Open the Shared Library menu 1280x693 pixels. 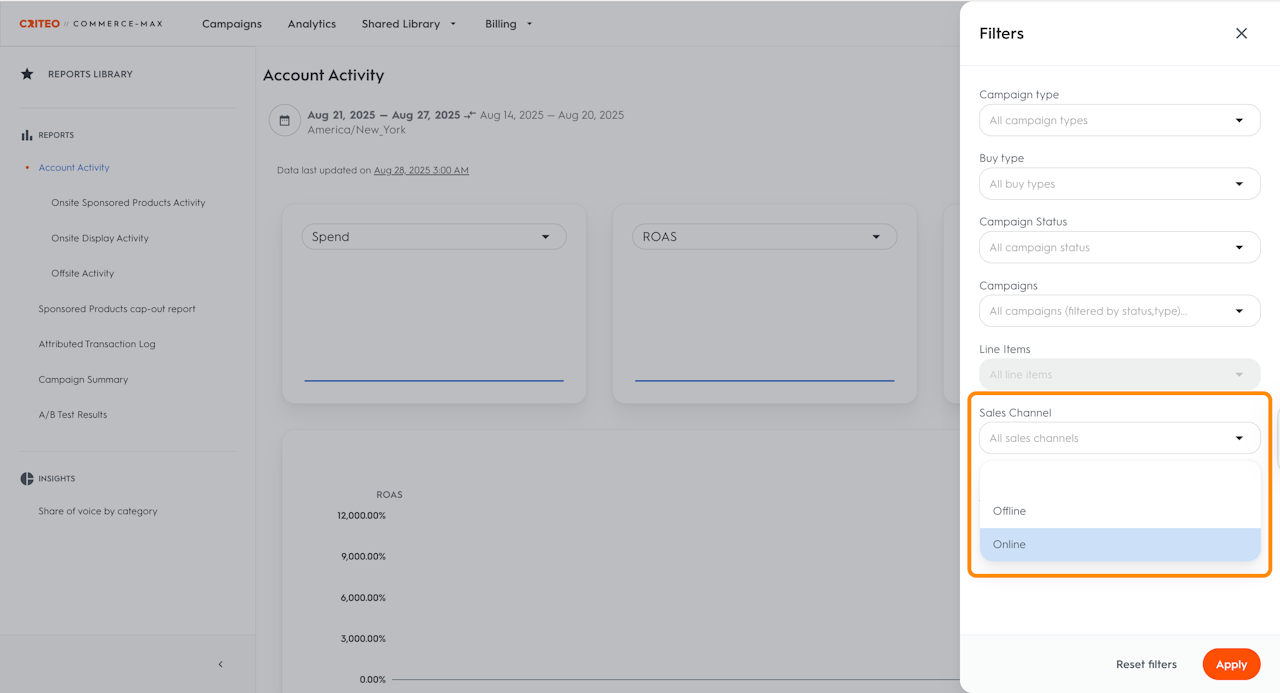(408, 24)
